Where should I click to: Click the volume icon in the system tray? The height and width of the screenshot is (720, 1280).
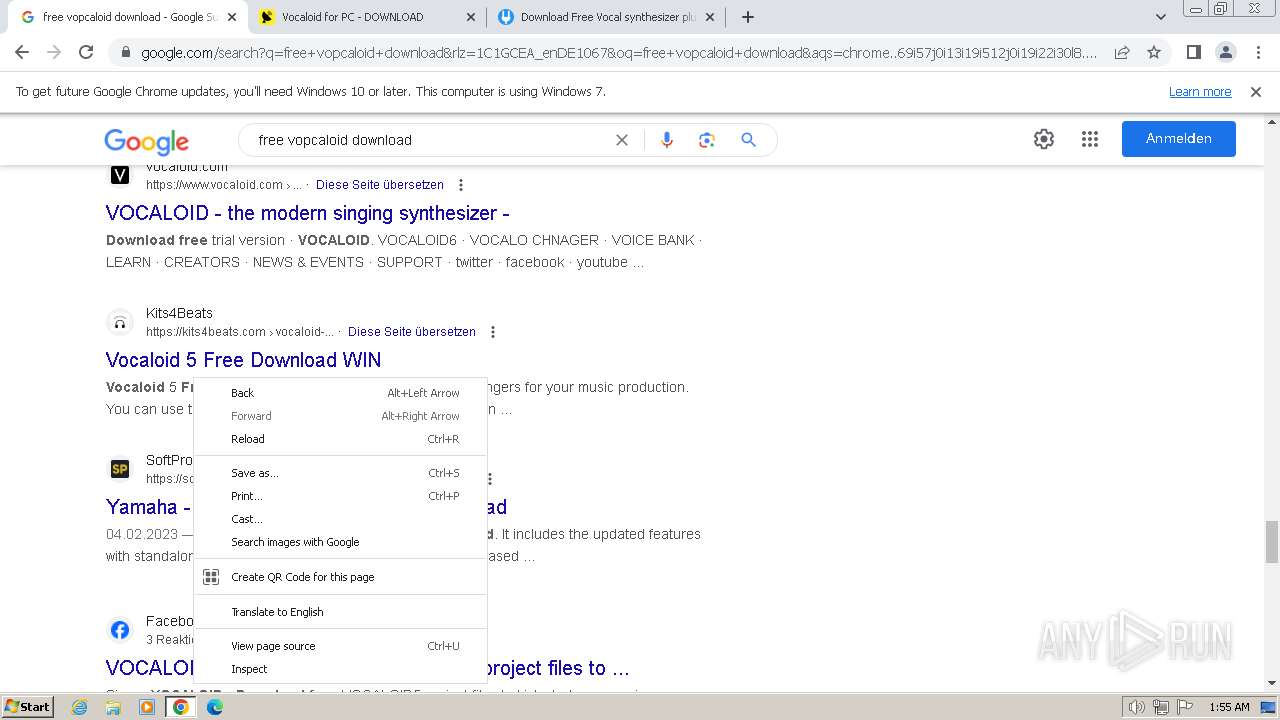point(1136,707)
